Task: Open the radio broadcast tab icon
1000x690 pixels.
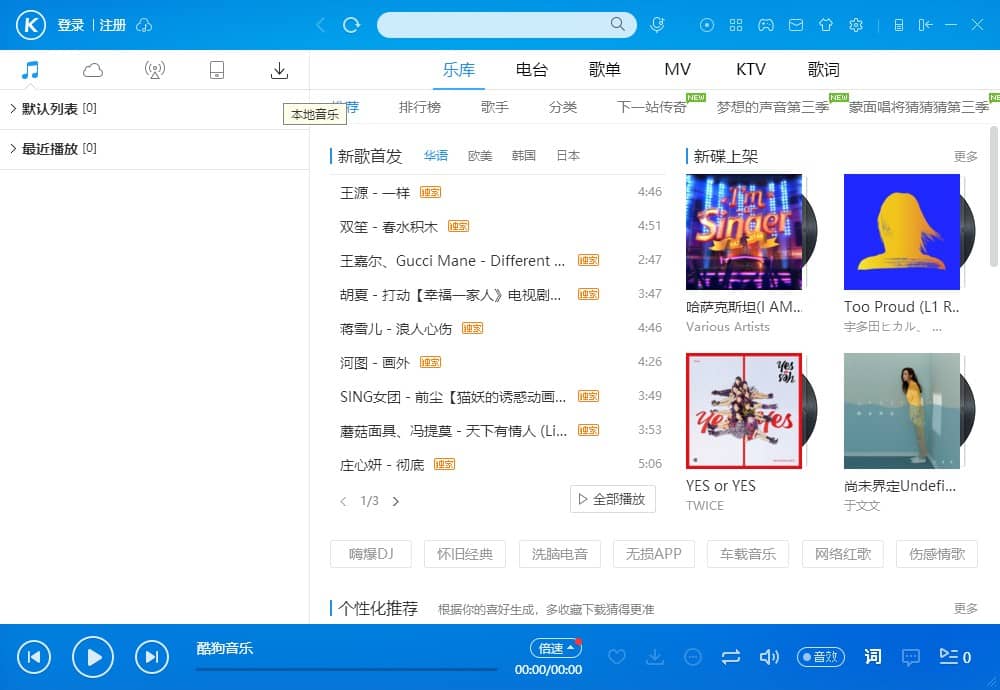Action: tap(155, 70)
